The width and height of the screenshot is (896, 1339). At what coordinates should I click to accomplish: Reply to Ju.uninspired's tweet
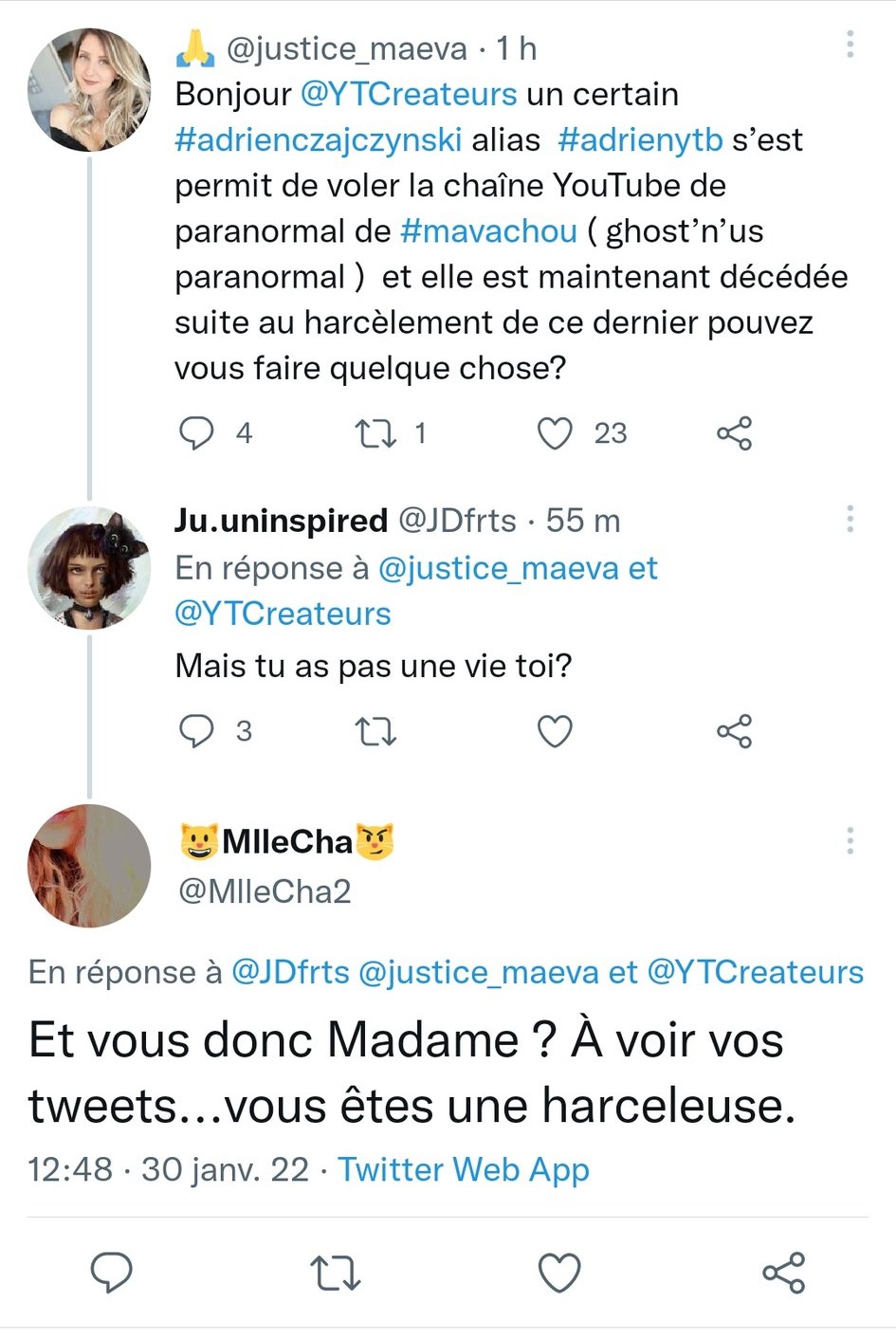[x=196, y=731]
